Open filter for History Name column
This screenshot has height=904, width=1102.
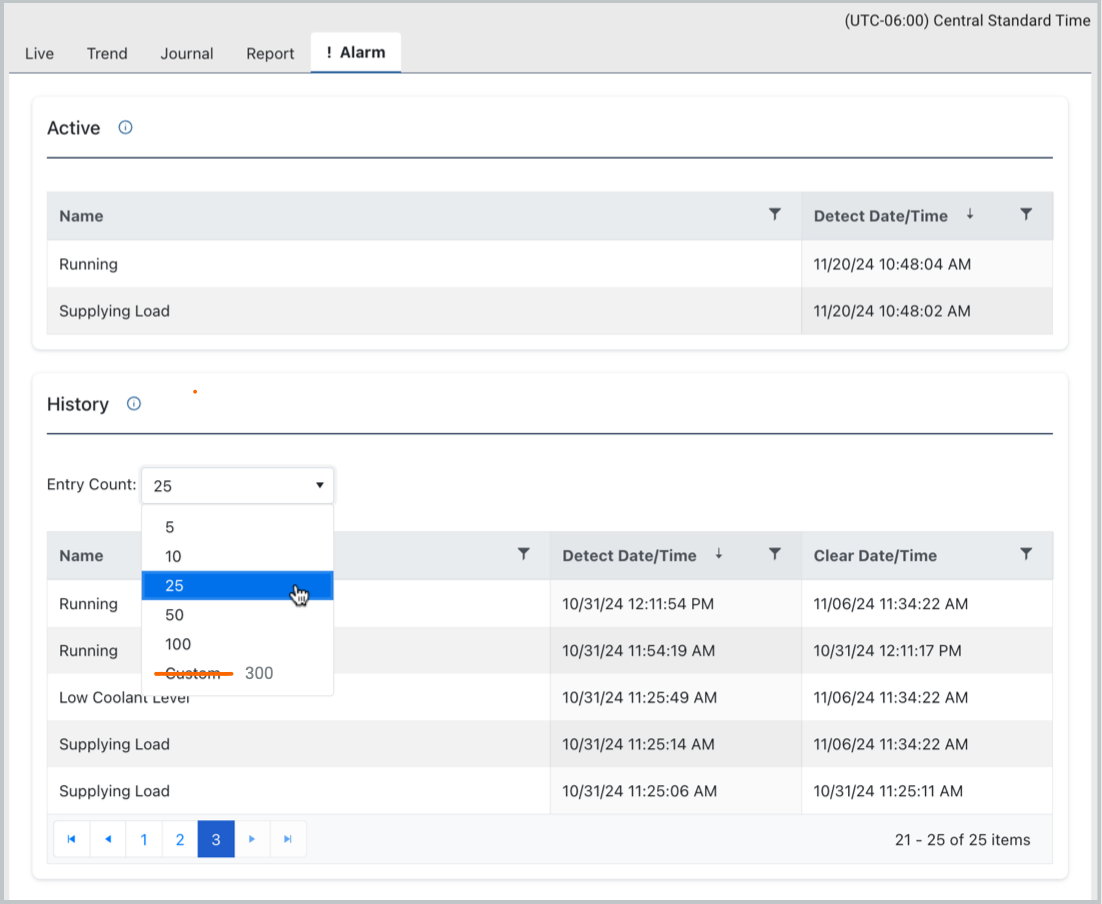(x=523, y=554)
